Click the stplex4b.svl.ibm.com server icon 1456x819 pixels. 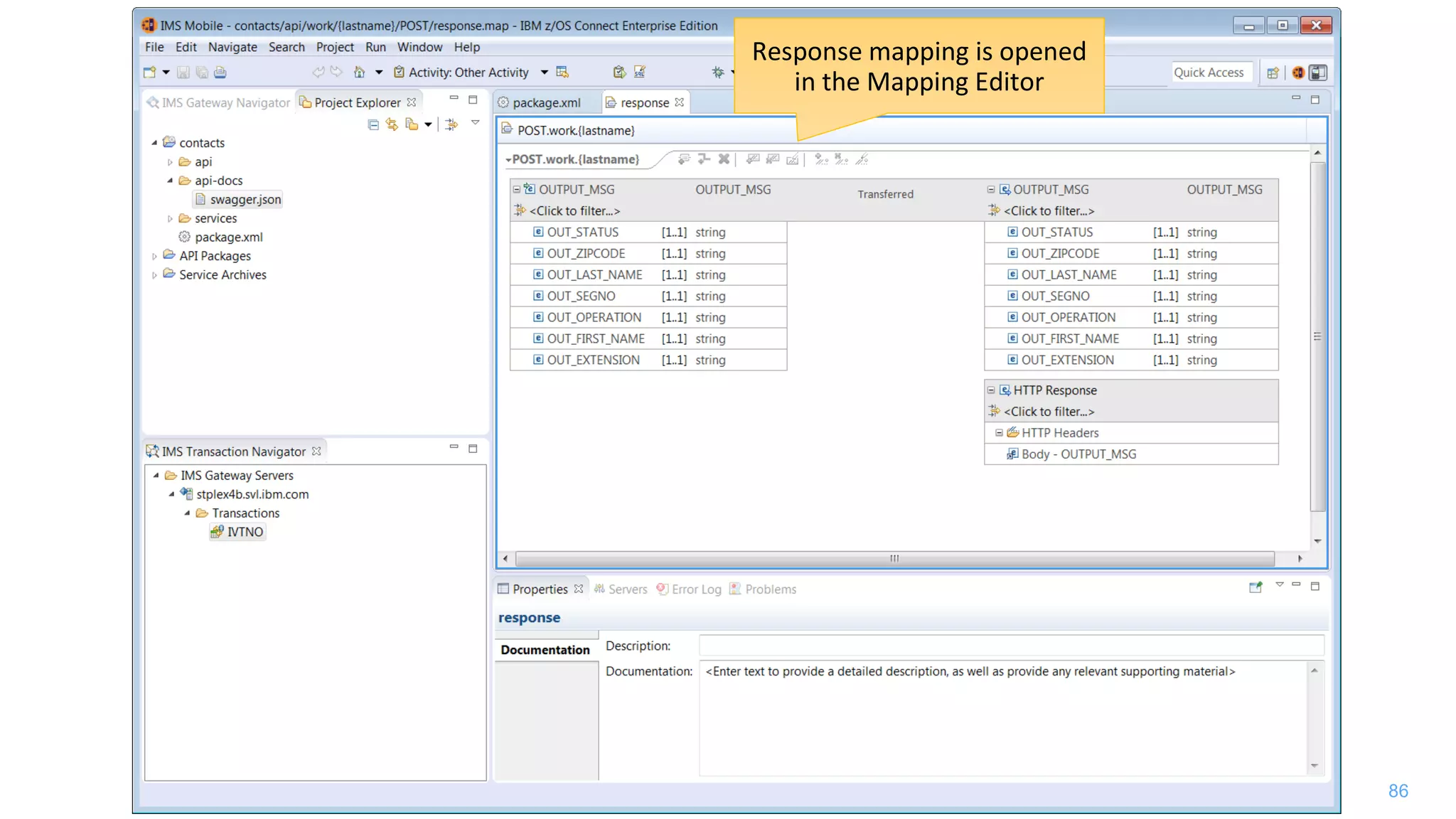pos(186,493)
